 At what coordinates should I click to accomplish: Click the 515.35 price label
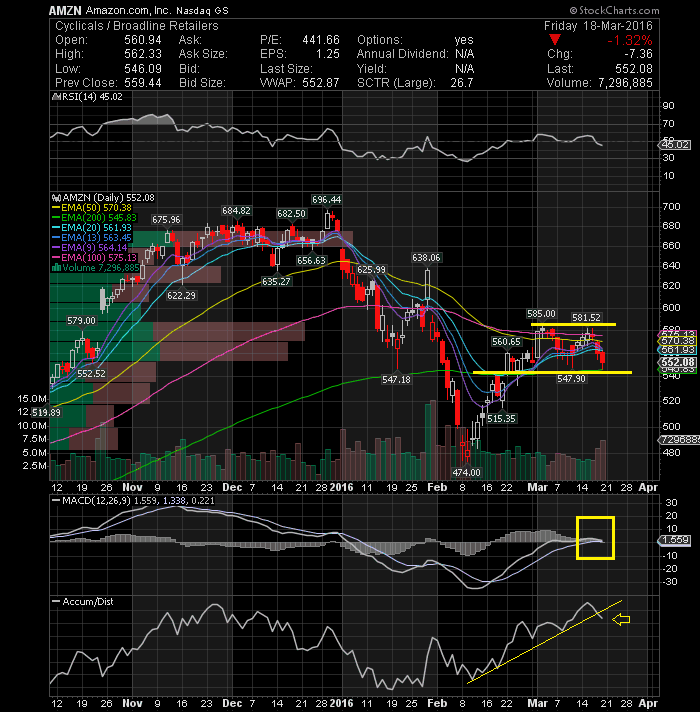coord(501,419)
